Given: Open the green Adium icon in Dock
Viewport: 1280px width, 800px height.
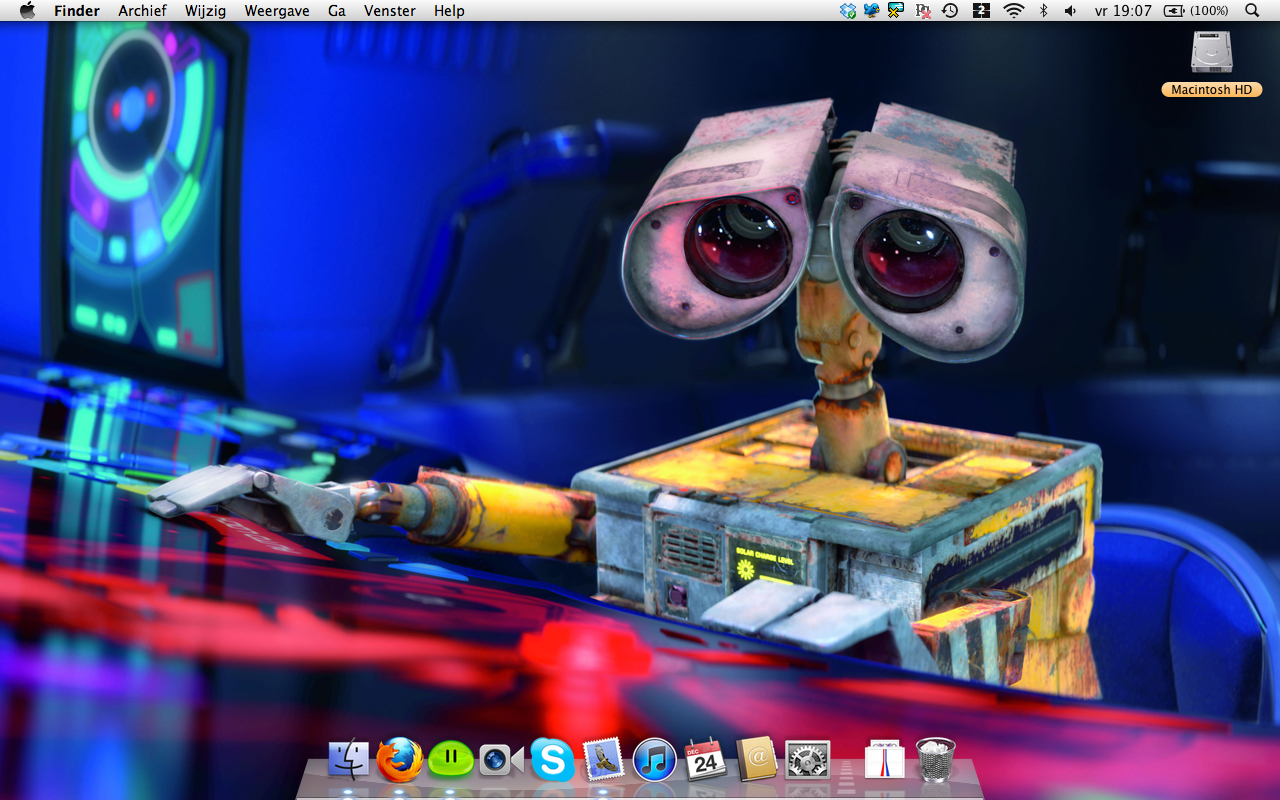Looking at the screenshot, I should point(451,760).
